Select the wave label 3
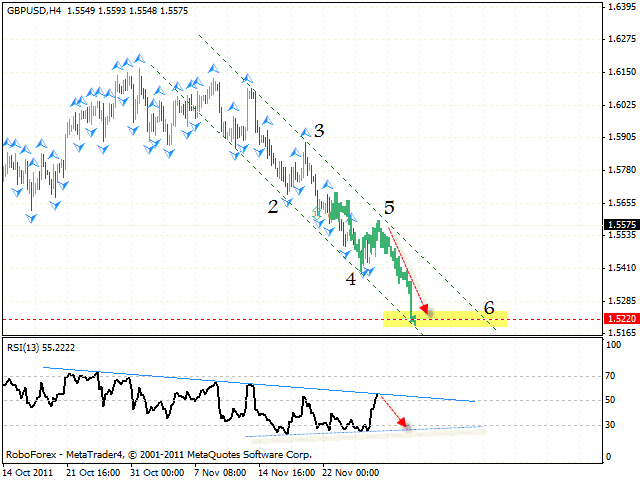The width and height of the screenshot is (640, 480). coord(318,130)
